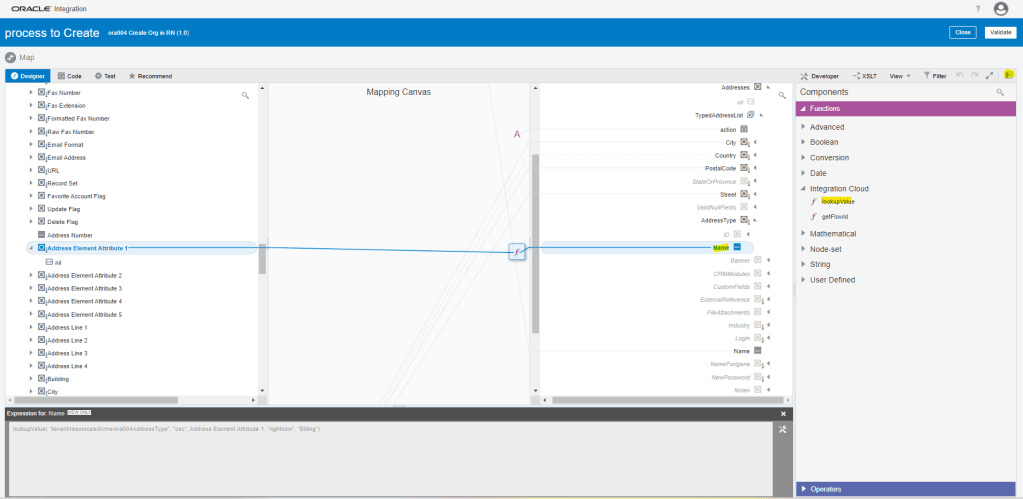This screenshot has width=1023, height=499.
Task: Click the Validate button
Action: (x=1000, y=33)
